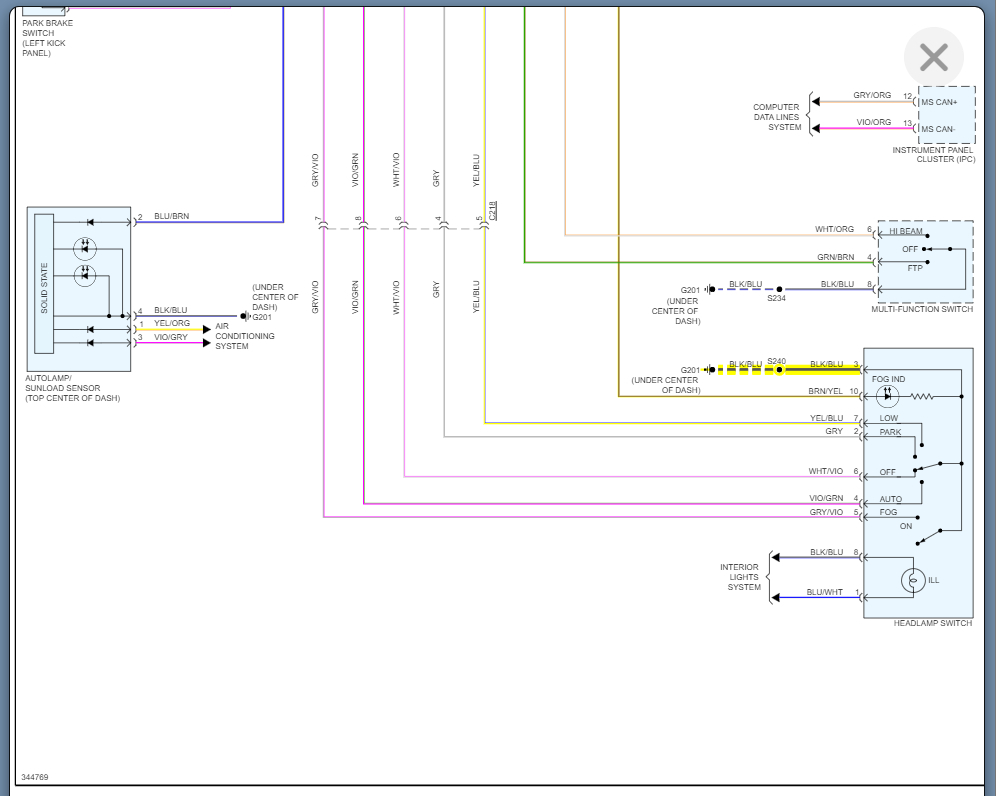Image resolution: width=996 pixels, height=796 pixels.
Task: Click the G201 ground dot beside autolamp sensor
Action: pos(243,316)
